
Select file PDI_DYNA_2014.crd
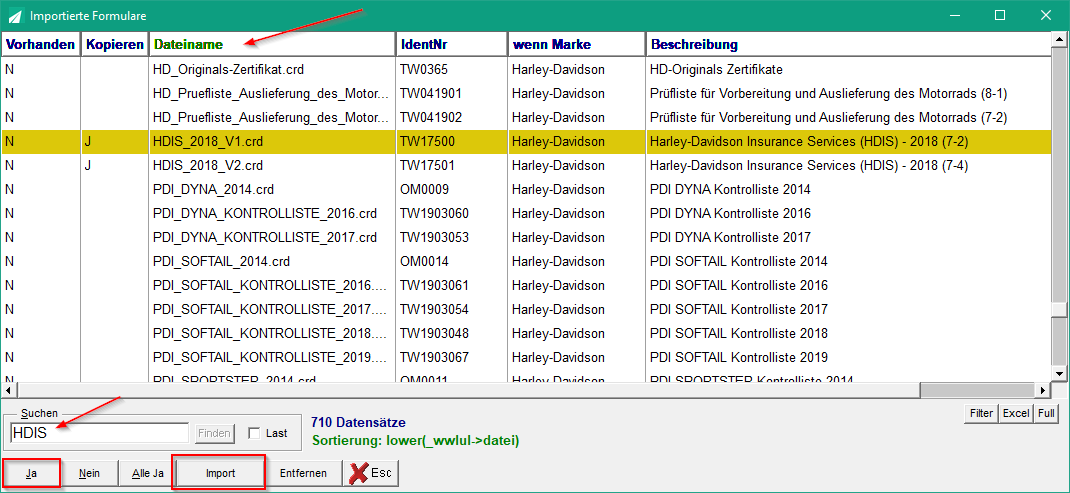pyautogui.click(x=214, y=189)
